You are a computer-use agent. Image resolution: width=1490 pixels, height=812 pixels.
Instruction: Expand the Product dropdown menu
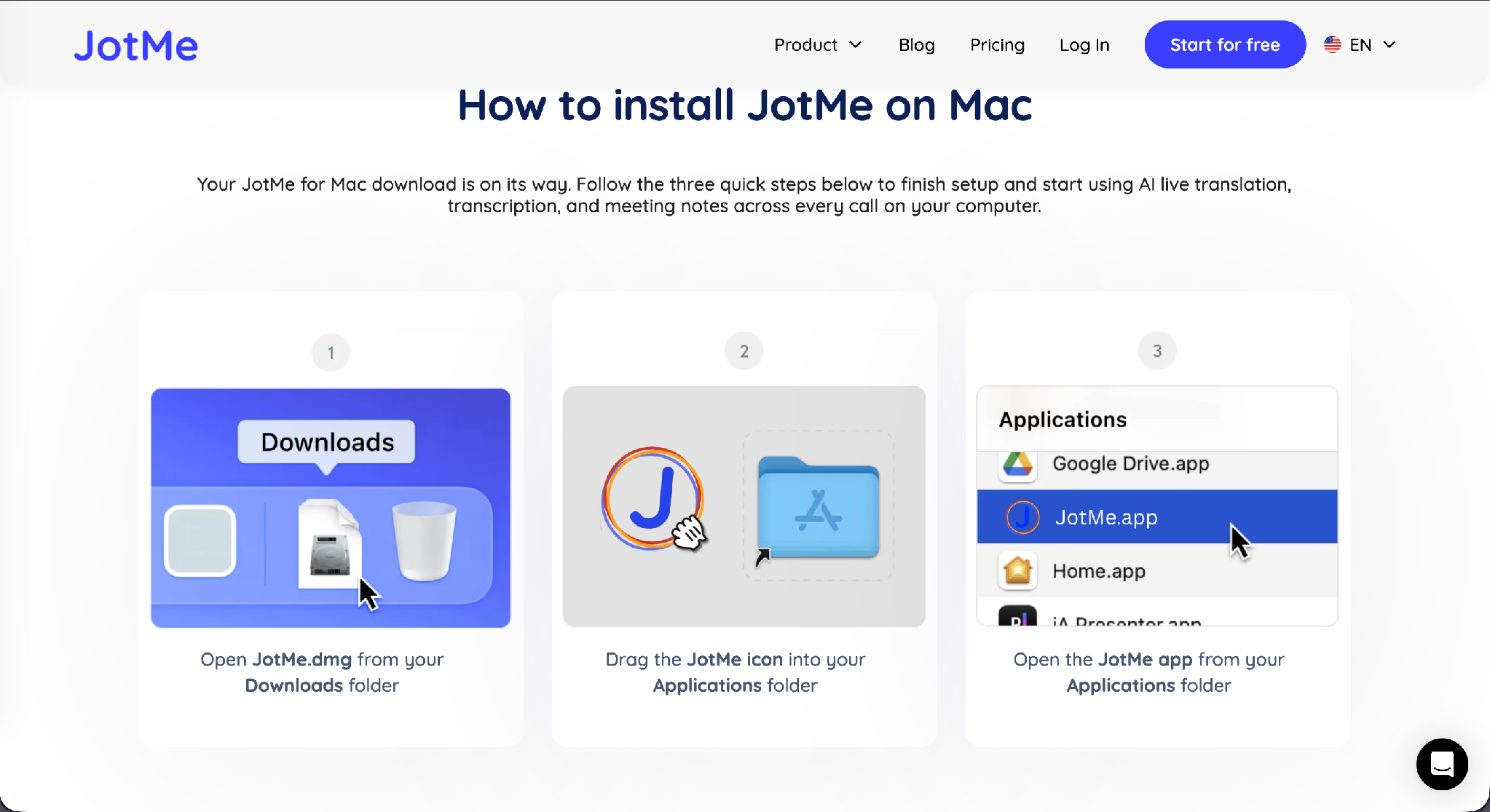(x=818, y=45)
